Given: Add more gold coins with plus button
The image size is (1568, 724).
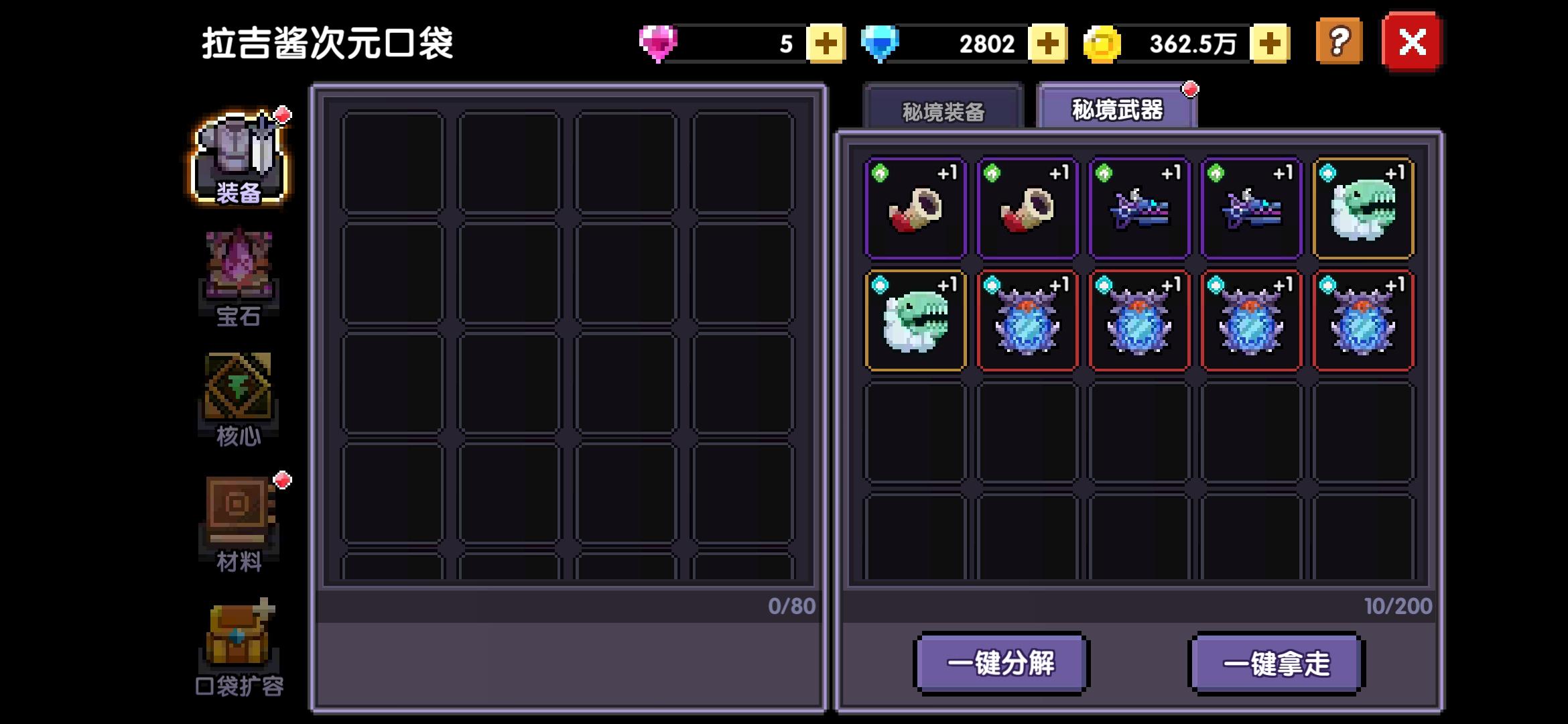Looking at the screenshot, I should [x=1270, y=44].
